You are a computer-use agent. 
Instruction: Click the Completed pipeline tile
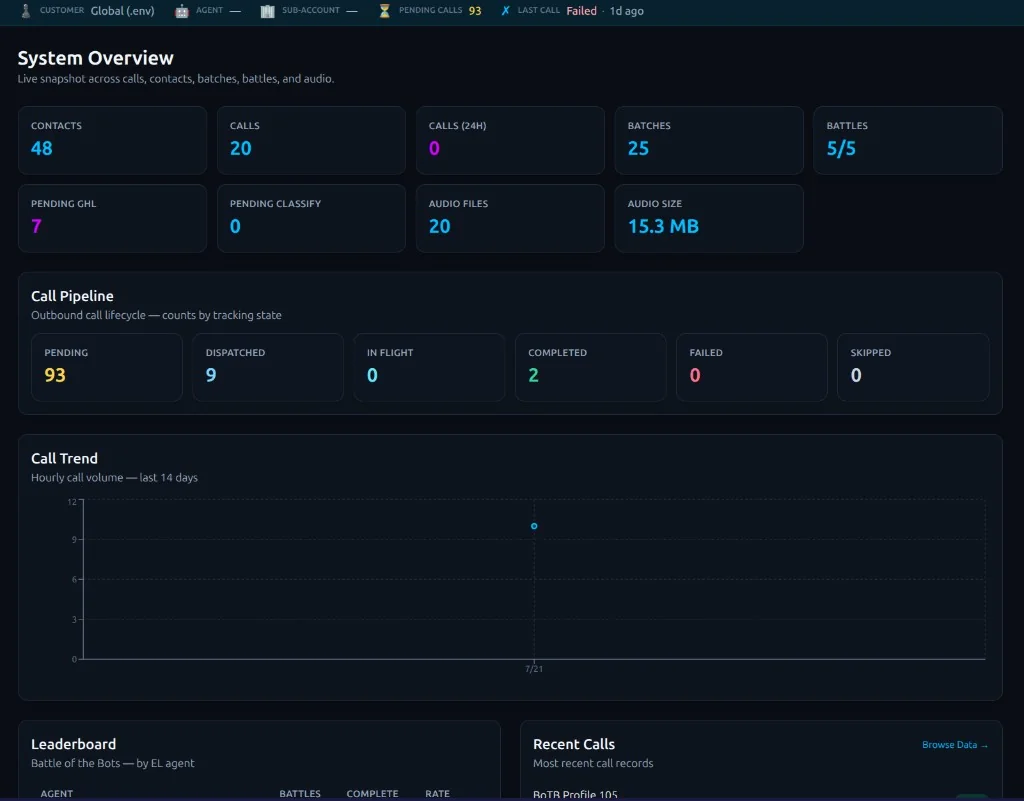coord(590,368)
